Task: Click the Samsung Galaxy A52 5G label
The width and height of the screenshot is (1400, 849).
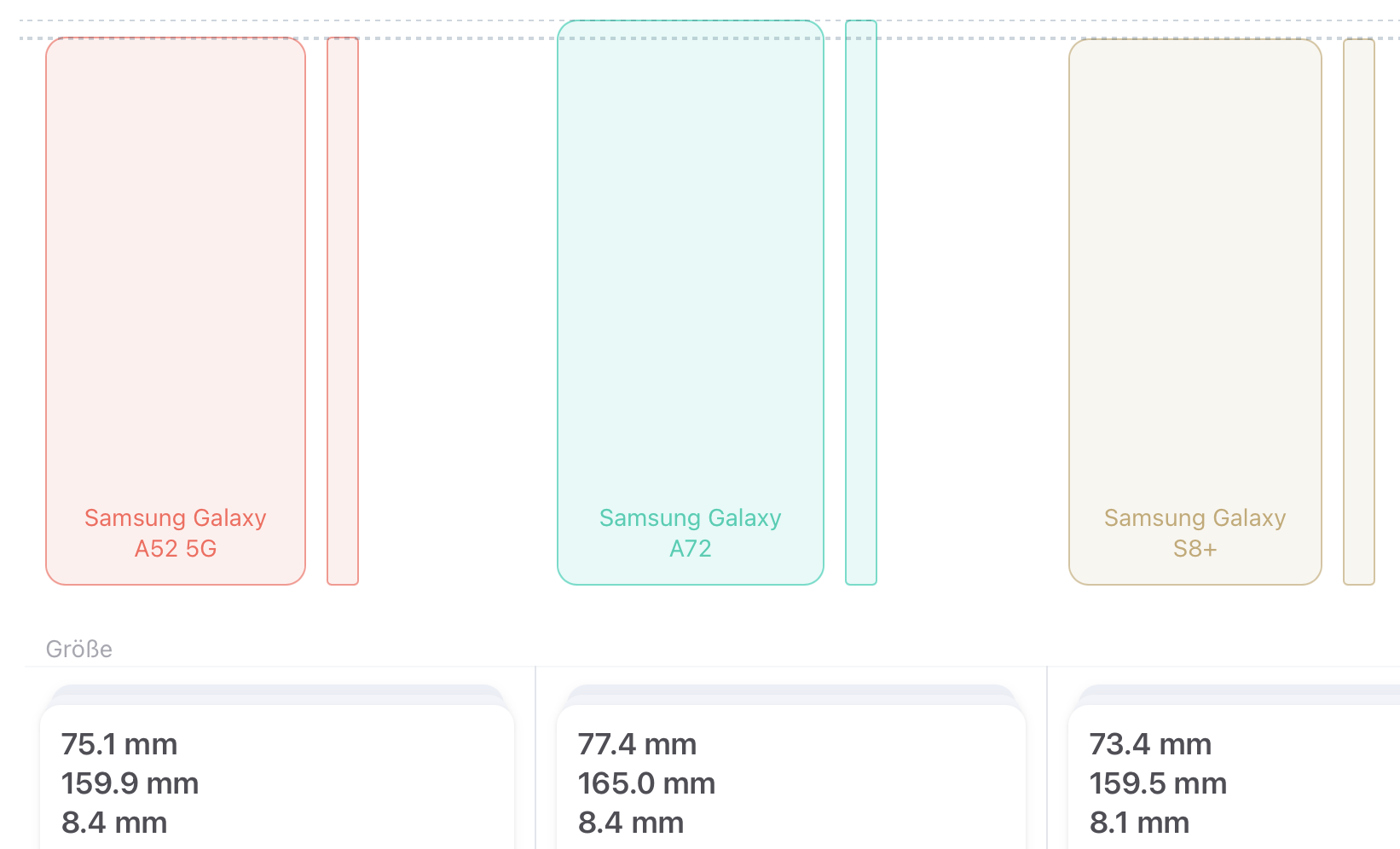Action: pyautogui.click(x=176, y=533)
